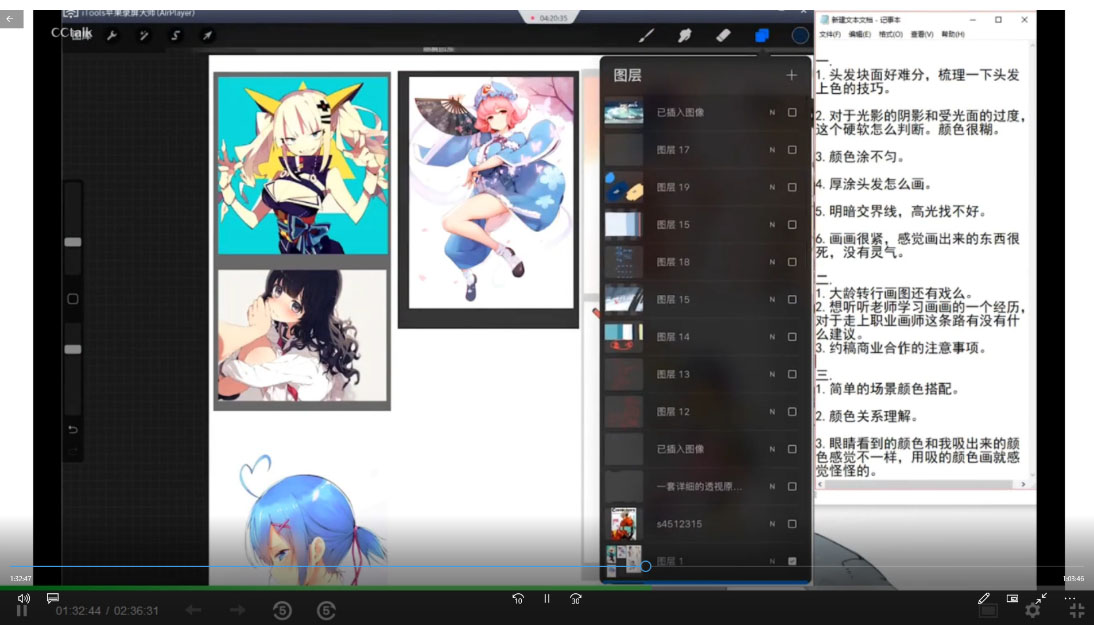1094x625 pixels.
Task: Add a new layer with plus icon
Action: pyautogui.click(x=791, y=75)
